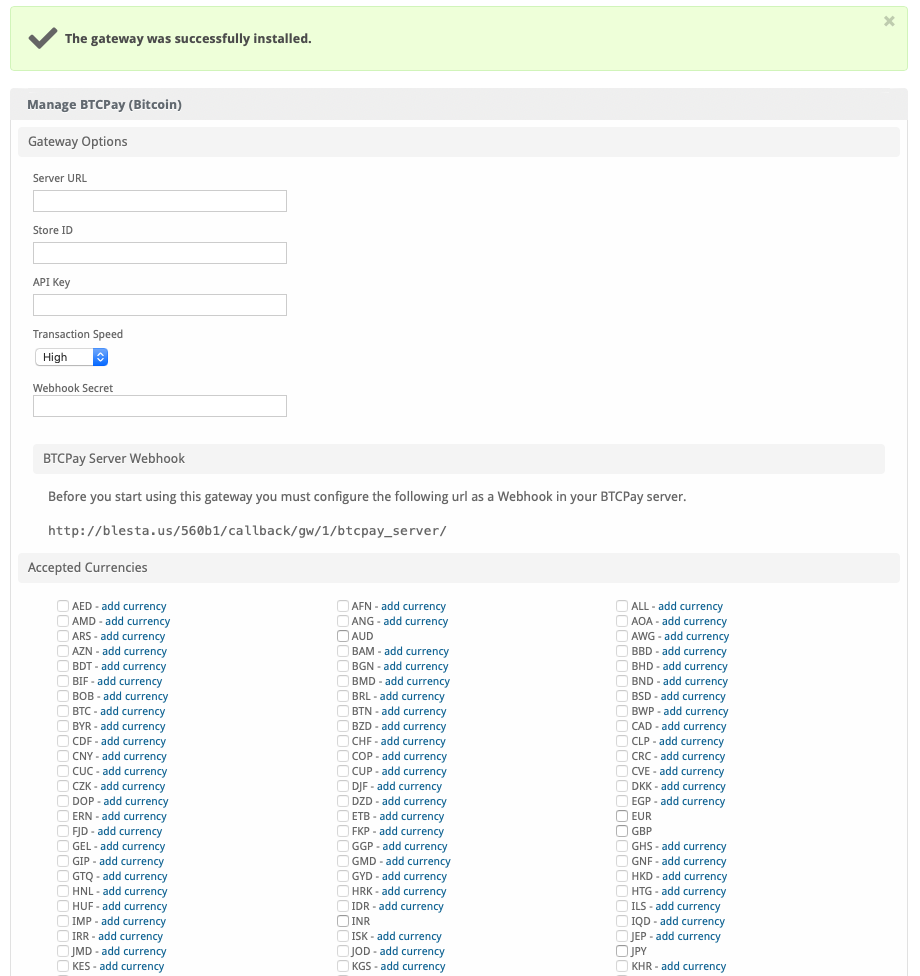Select the Webhook Secret input box

click(160, 406)
